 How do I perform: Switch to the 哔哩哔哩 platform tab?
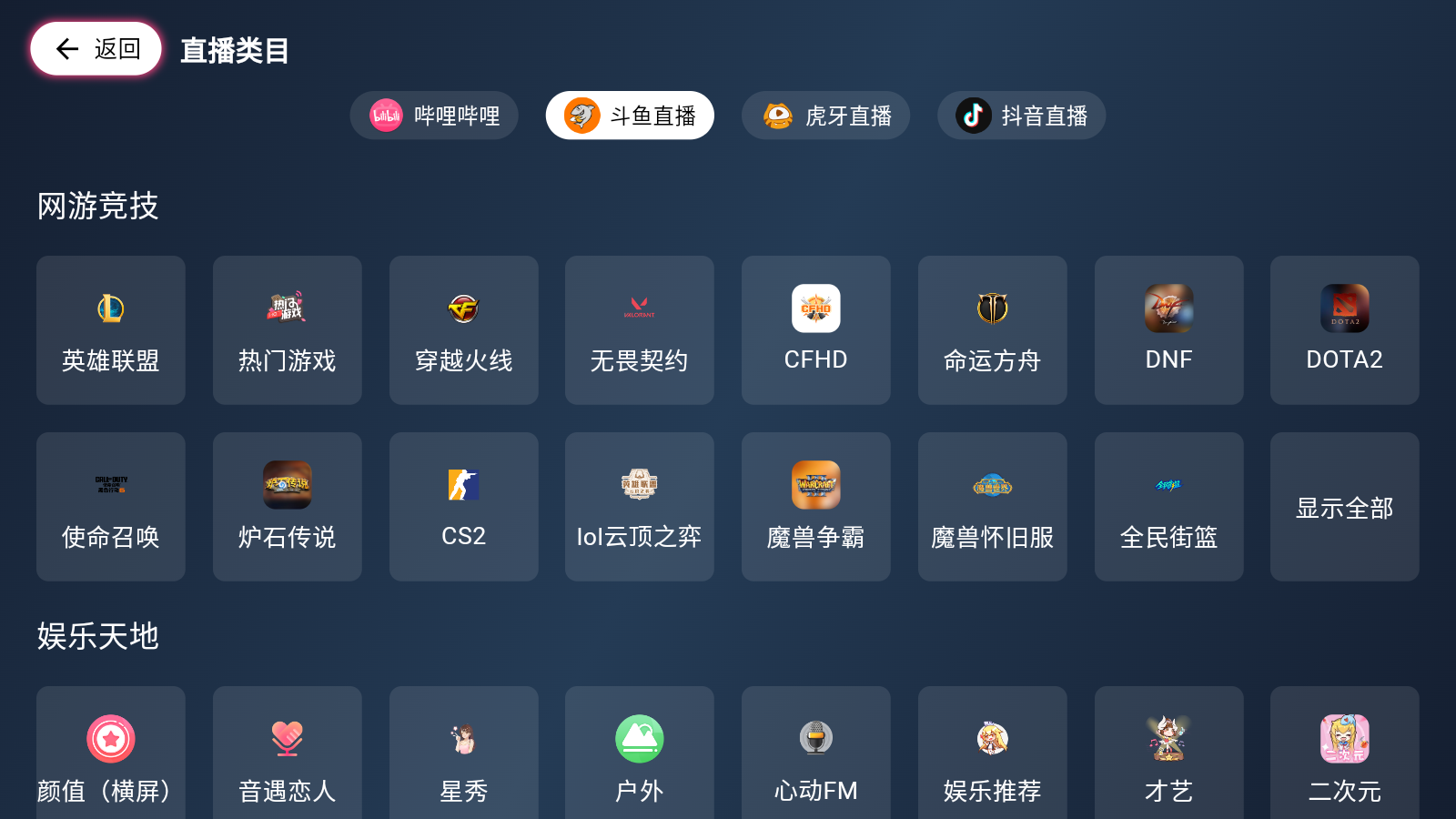(434, 116)
